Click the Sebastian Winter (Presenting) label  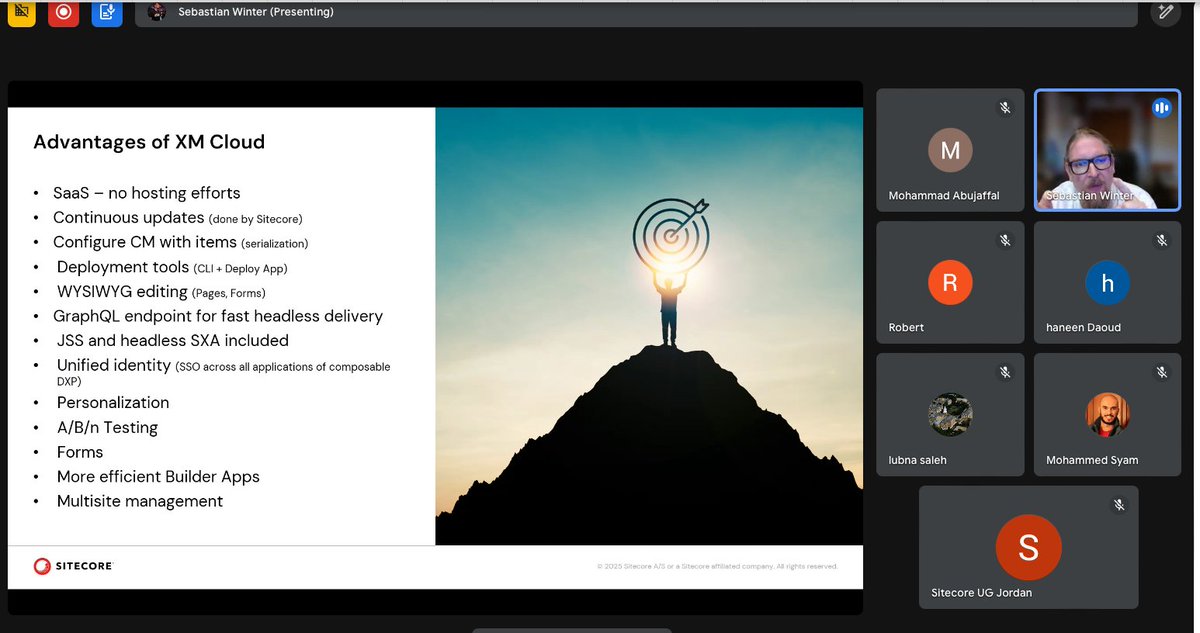tap(256, 12)
